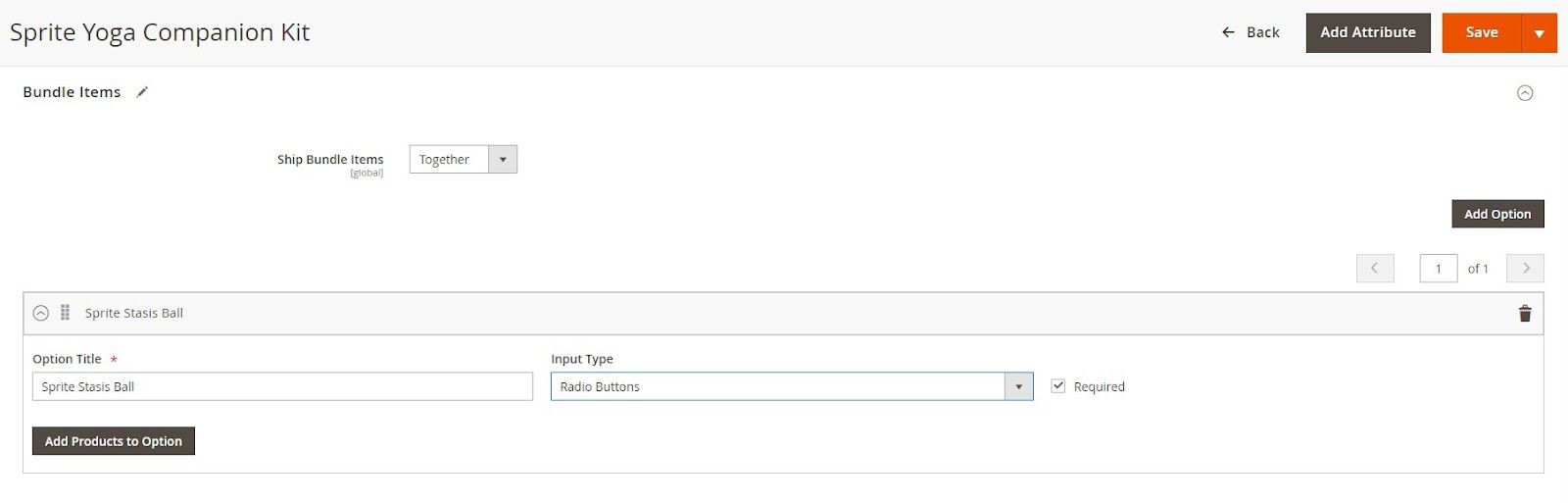Click Add Products to Option button
1568x503 pixels.
(x=114, y=441)
